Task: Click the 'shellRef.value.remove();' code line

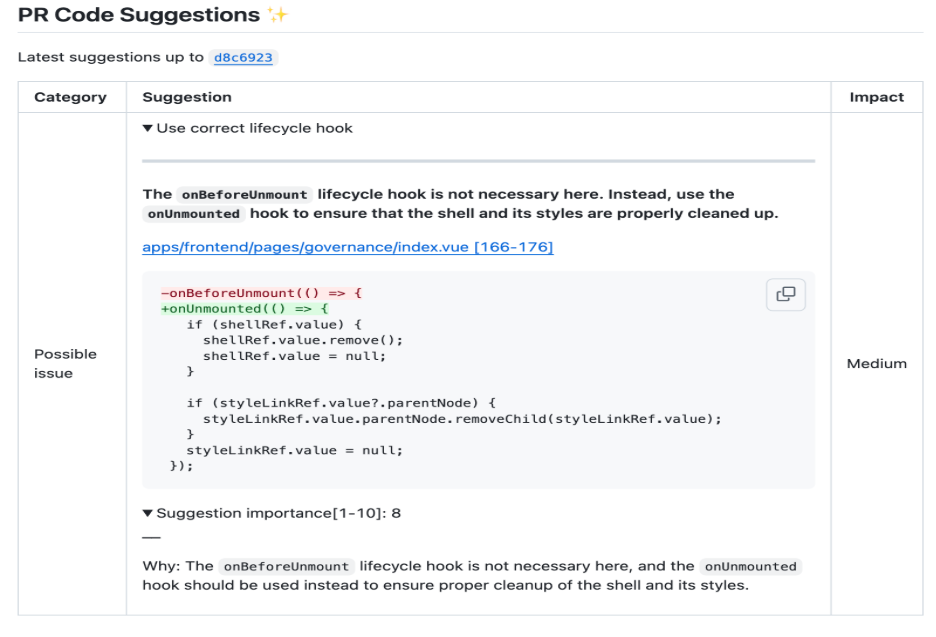Action: click(303, 340)
